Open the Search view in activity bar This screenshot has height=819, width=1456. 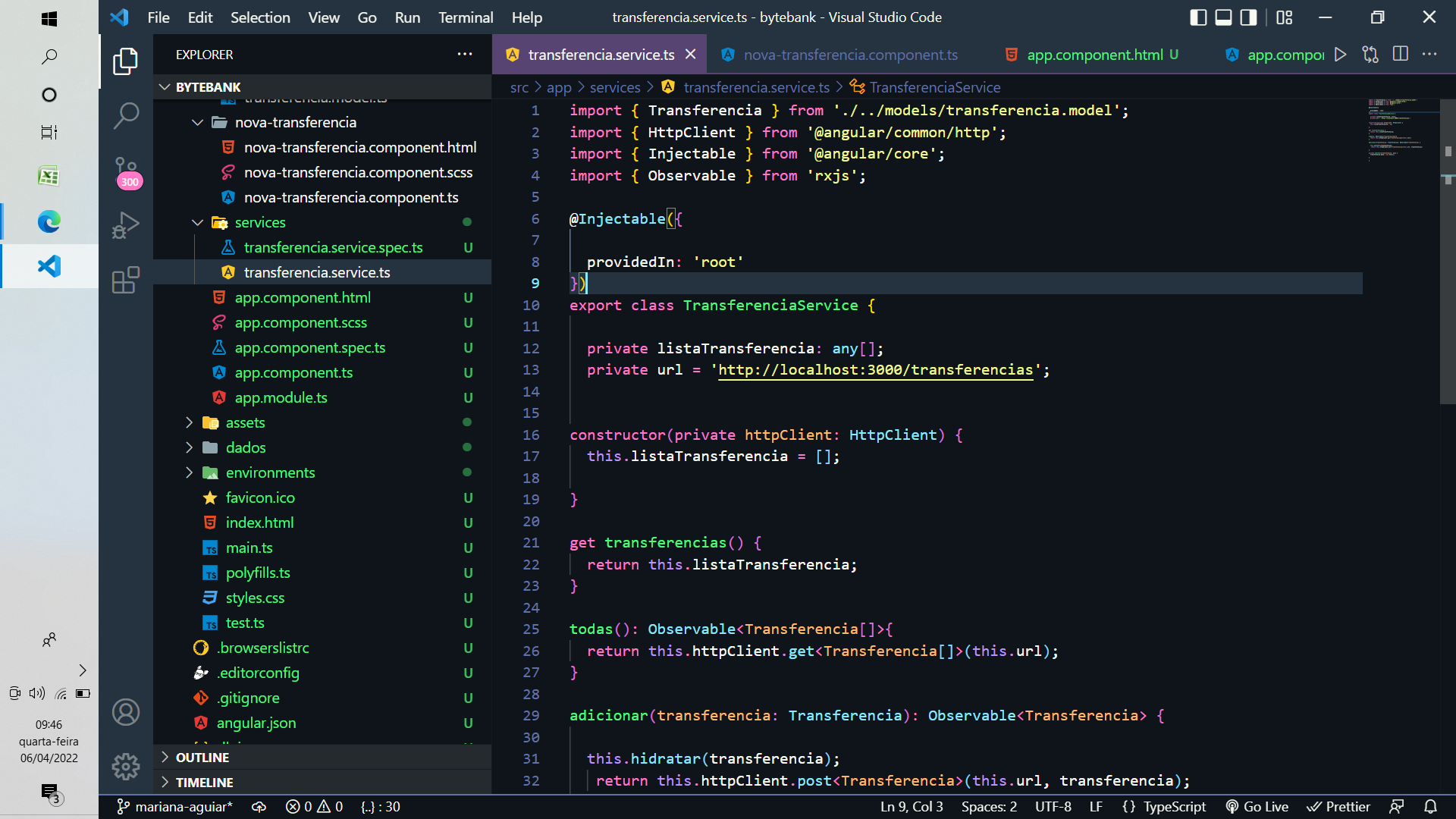[x=125, y=115]
